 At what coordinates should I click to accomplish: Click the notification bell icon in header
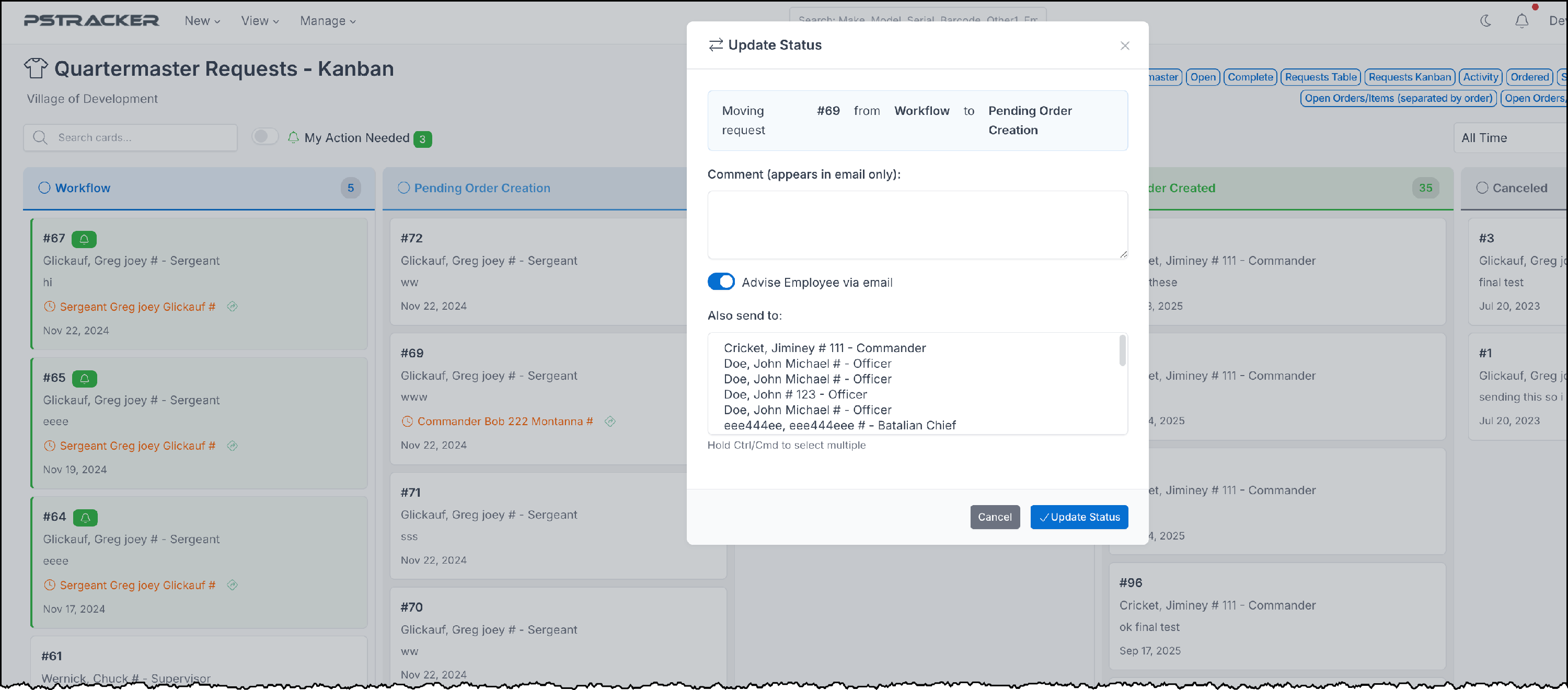coord(1521,21)
